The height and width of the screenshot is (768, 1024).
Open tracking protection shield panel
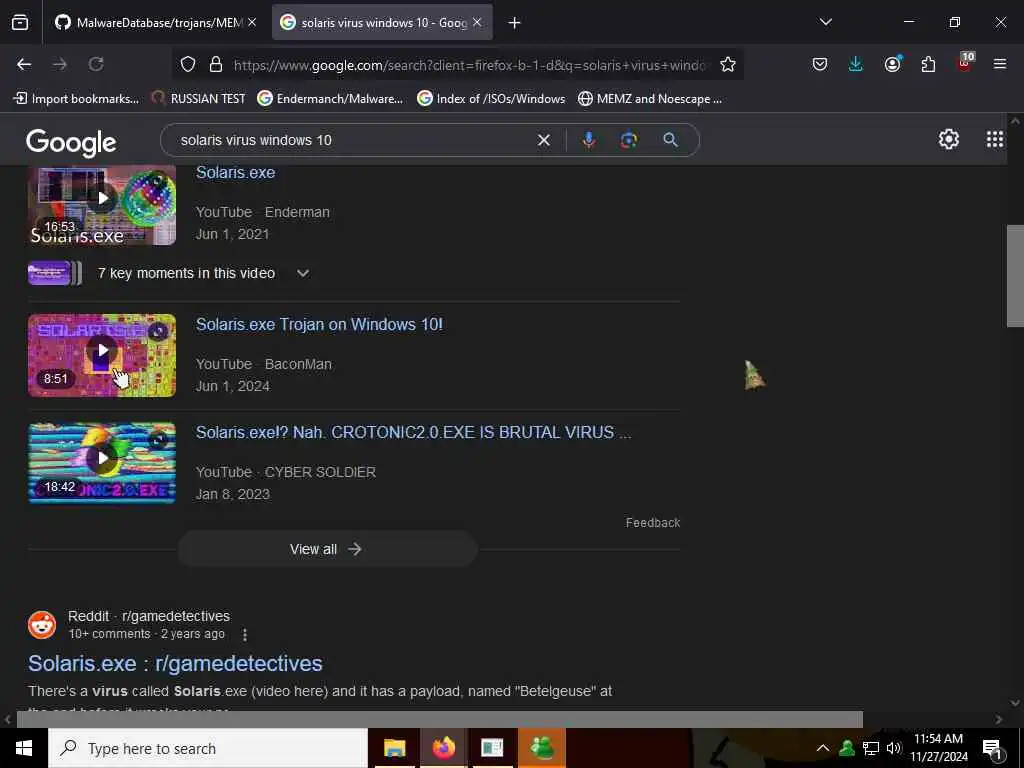(188, 64)
